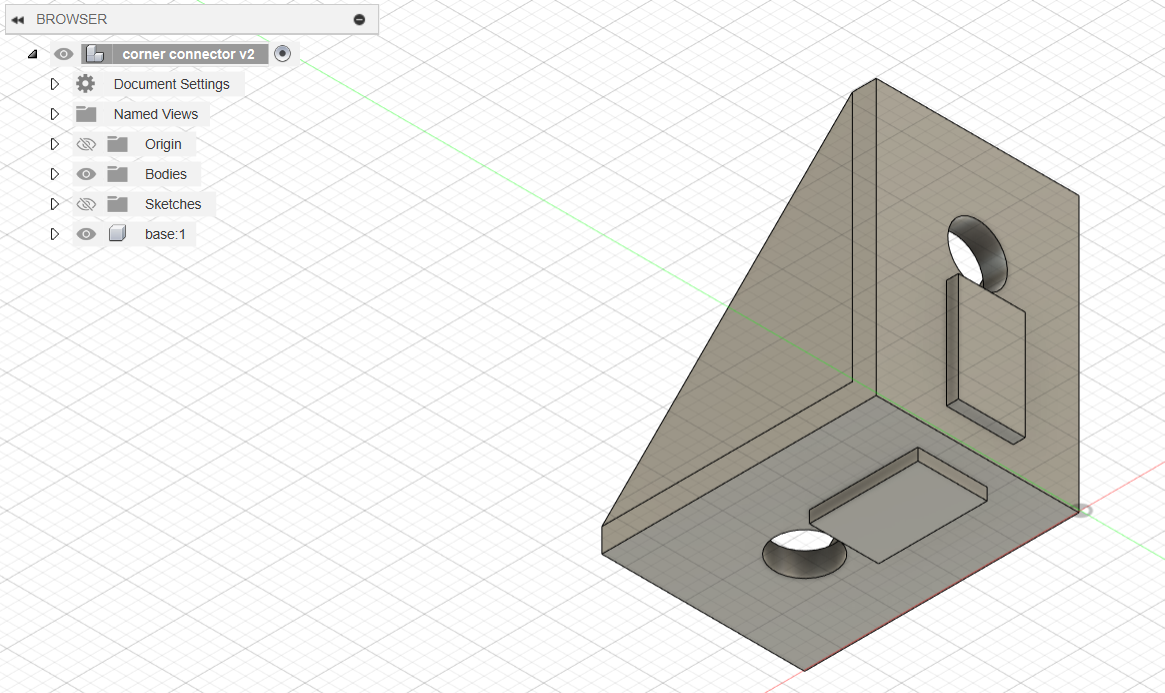Activate corner connector v2 radio button

tap(282, 53)
